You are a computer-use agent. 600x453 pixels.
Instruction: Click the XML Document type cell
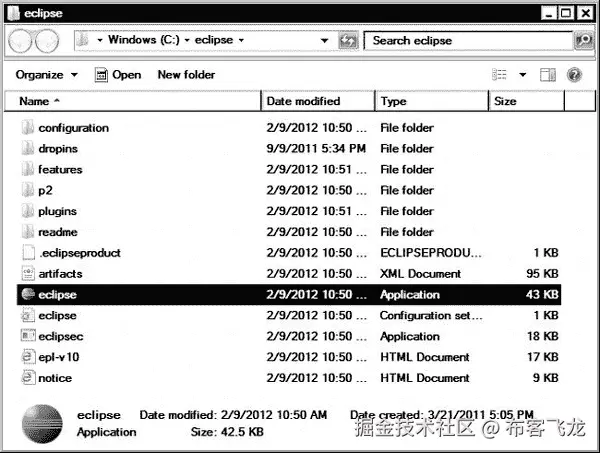(x=421, y=274)
